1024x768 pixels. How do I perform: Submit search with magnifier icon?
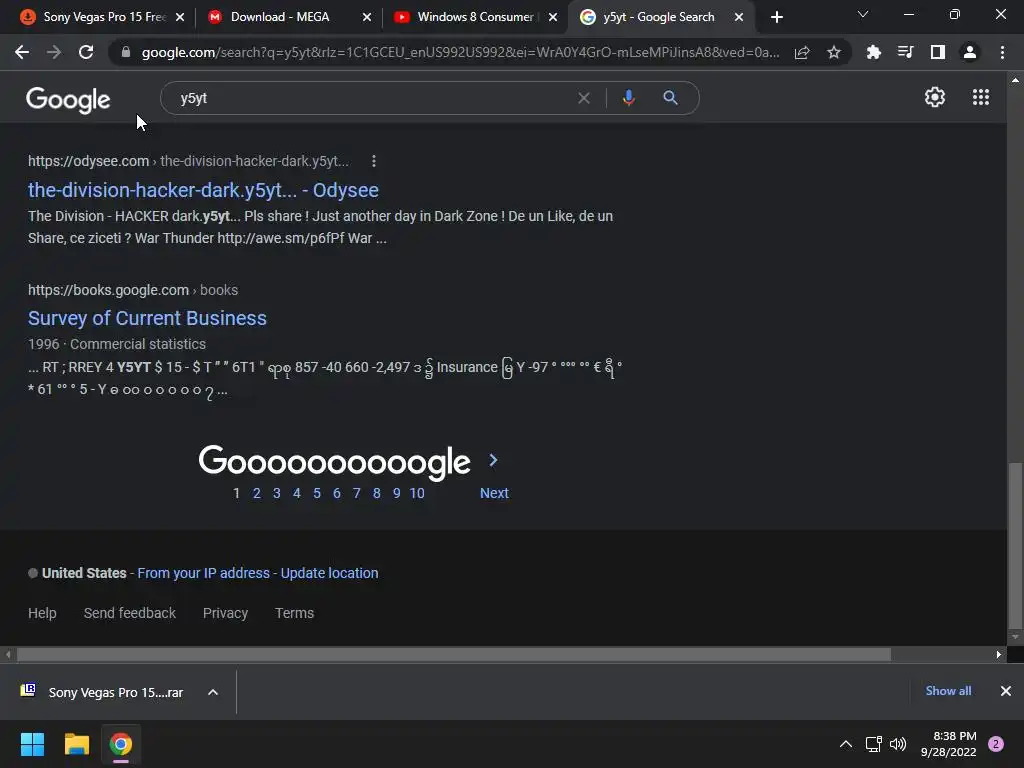click(x=670, y=98)
